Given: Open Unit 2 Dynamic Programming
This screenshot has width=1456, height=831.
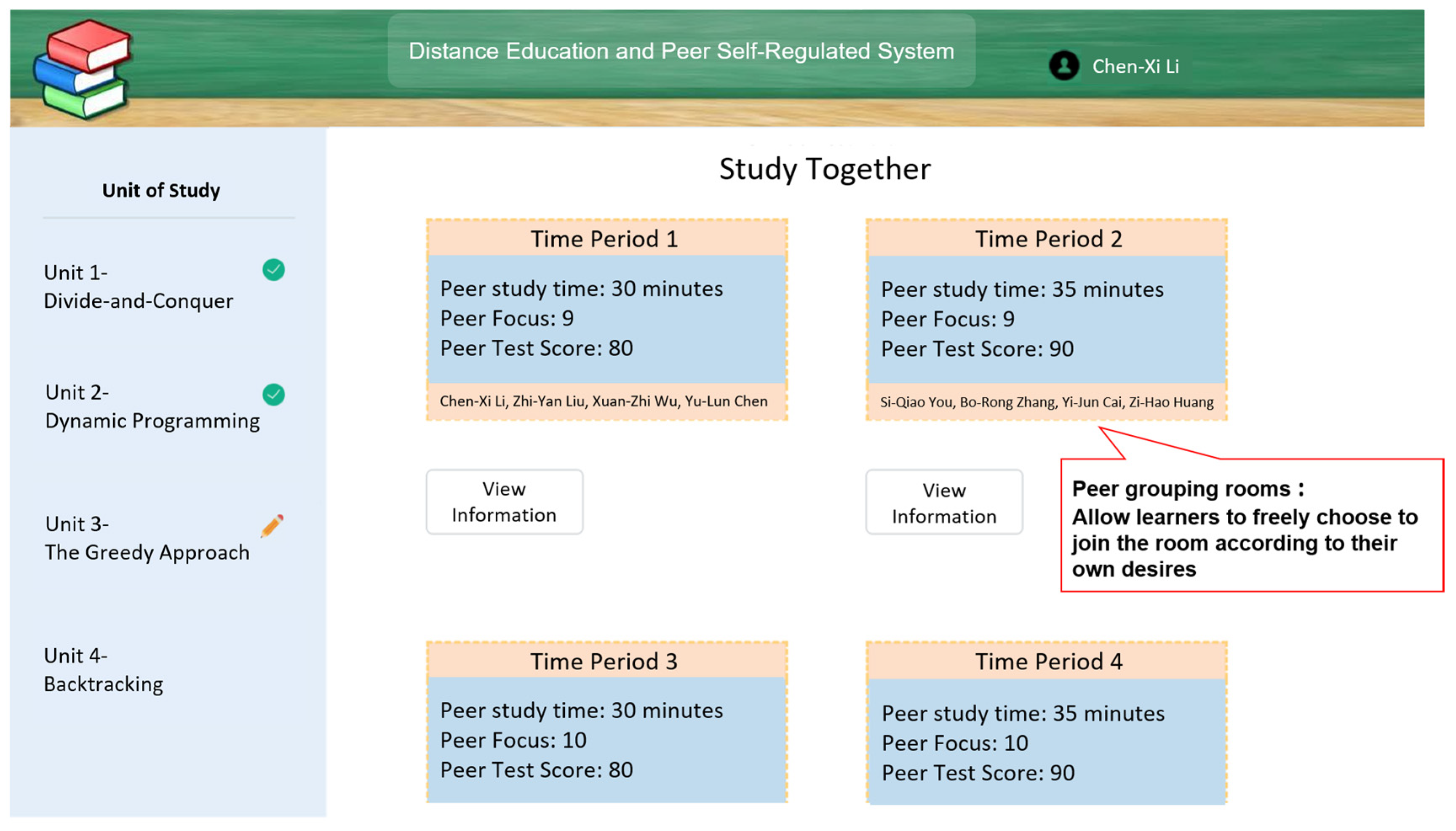Looking at the screenshot, I should pyautogui.click(x=151, y=406).
